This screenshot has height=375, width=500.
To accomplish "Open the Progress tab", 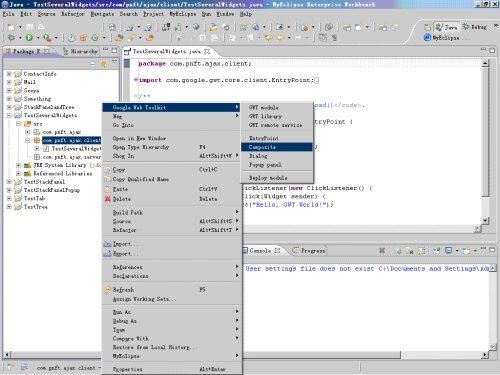I will point(309,250).
